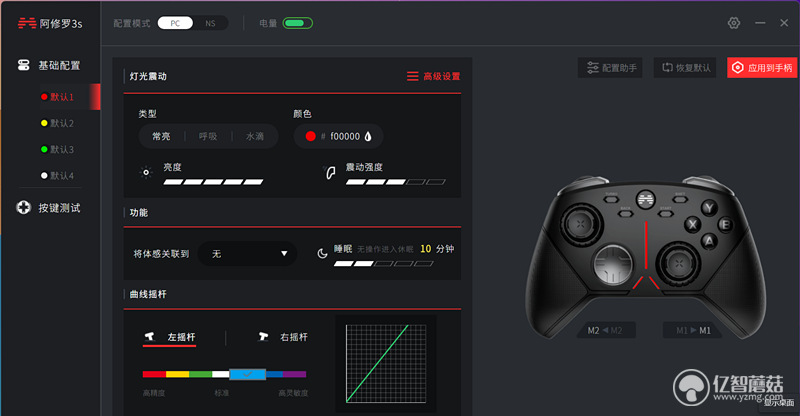
Task: Click the joystick curve graph
Action: click(x=386, y=363)
